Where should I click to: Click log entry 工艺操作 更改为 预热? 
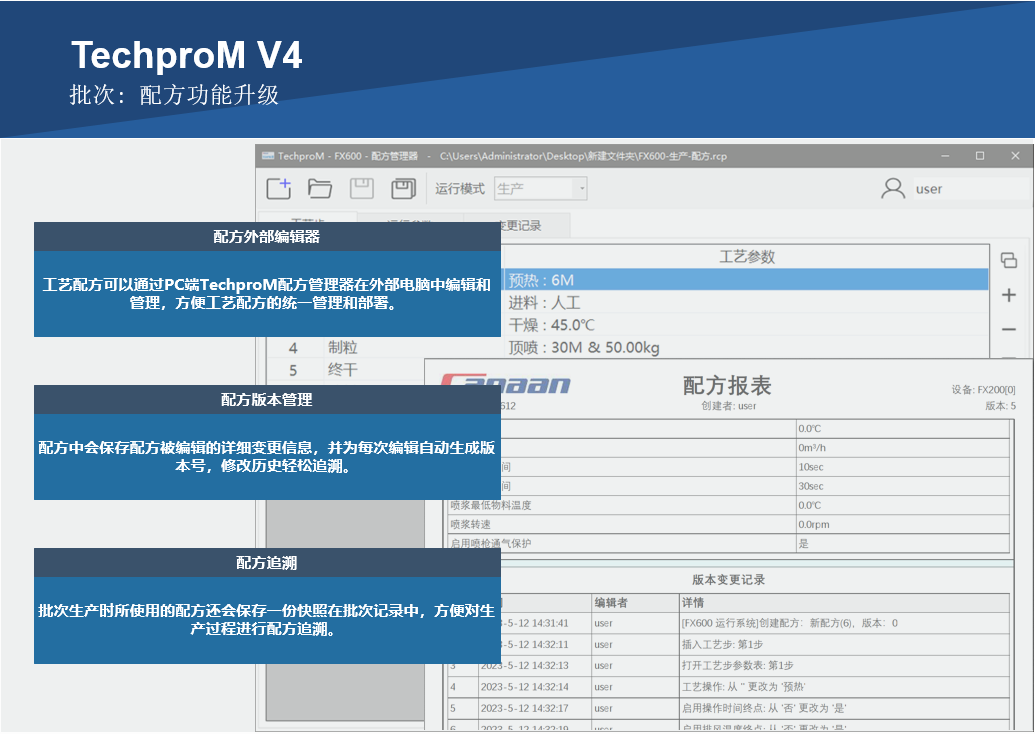click(743, 687)
